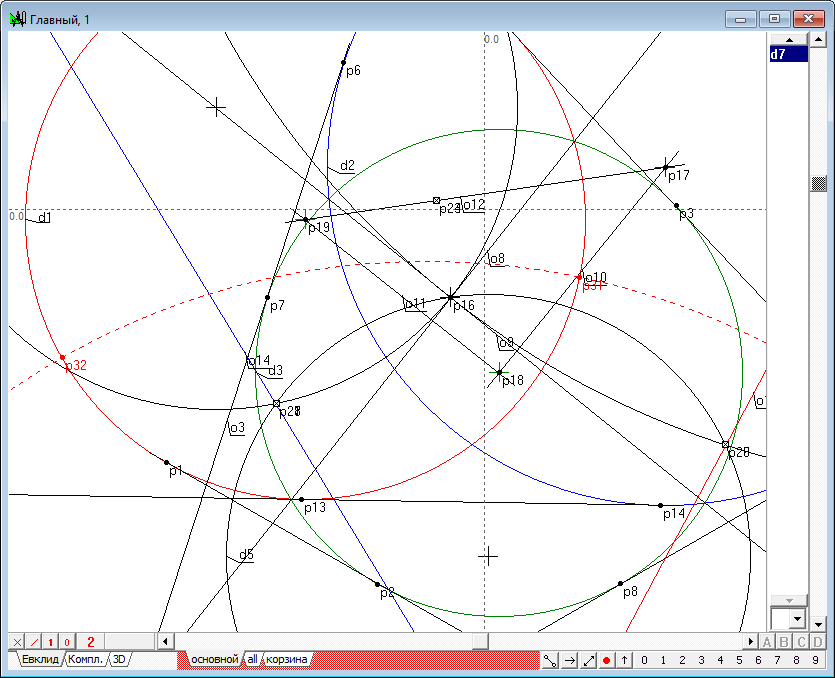Click the grayed list scroll-down arrow in right panel

coord(789,601)
